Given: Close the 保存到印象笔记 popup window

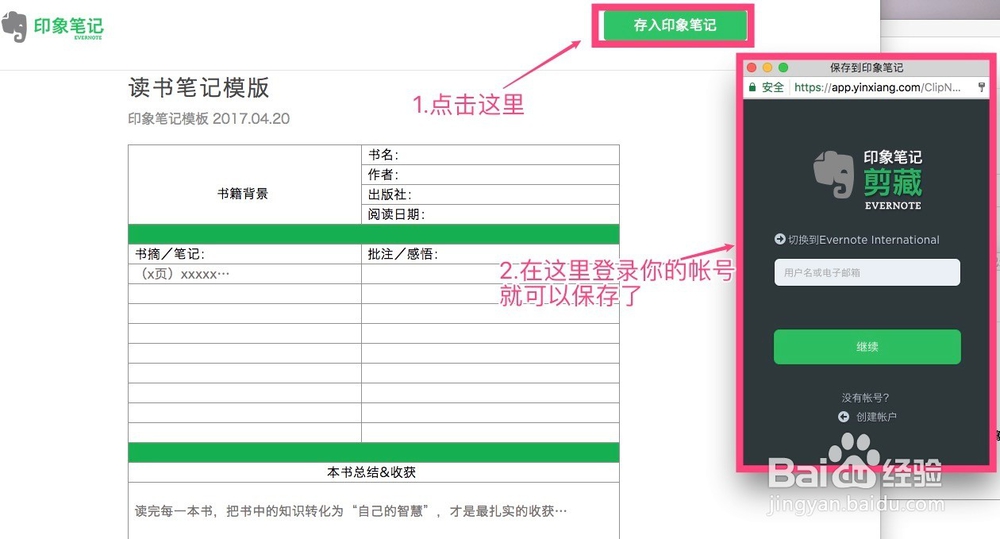Looking at the screenshot, I should click(752, 68).
